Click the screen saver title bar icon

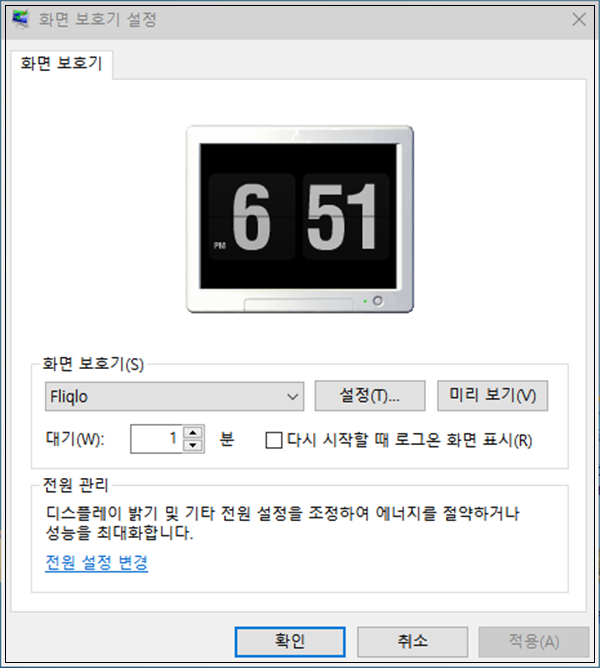[20, 19]
